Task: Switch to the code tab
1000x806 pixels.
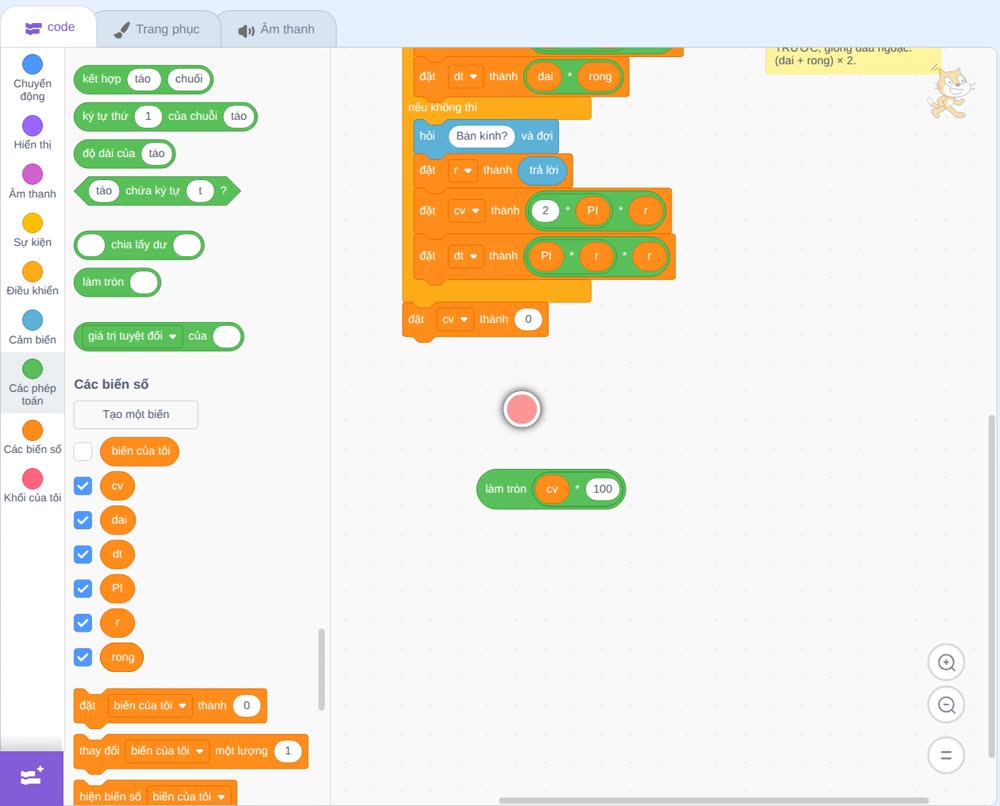Action: [49, 27]
